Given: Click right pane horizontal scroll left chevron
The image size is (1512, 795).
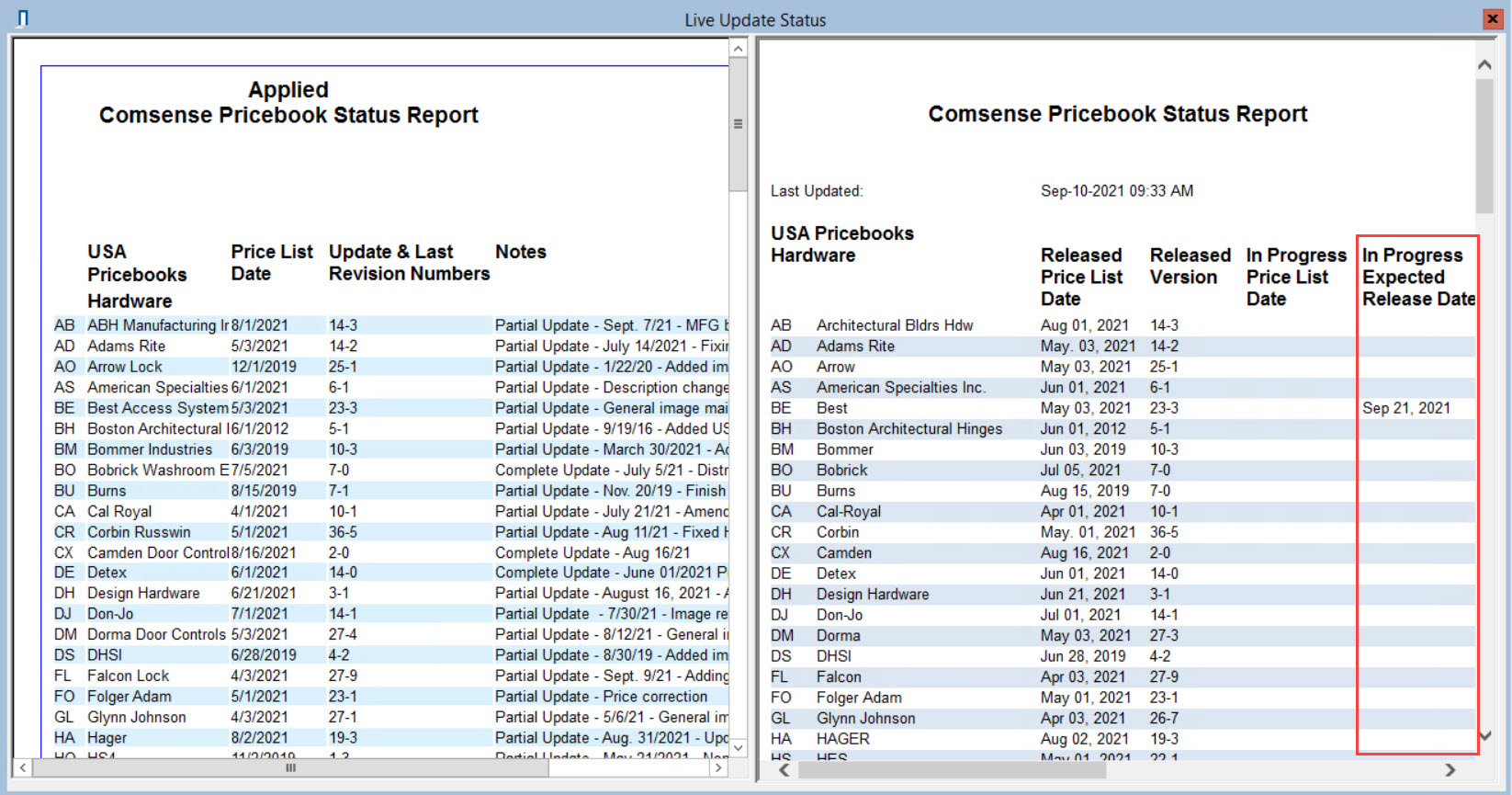Looking at the screenshot, I should (784, 770).
